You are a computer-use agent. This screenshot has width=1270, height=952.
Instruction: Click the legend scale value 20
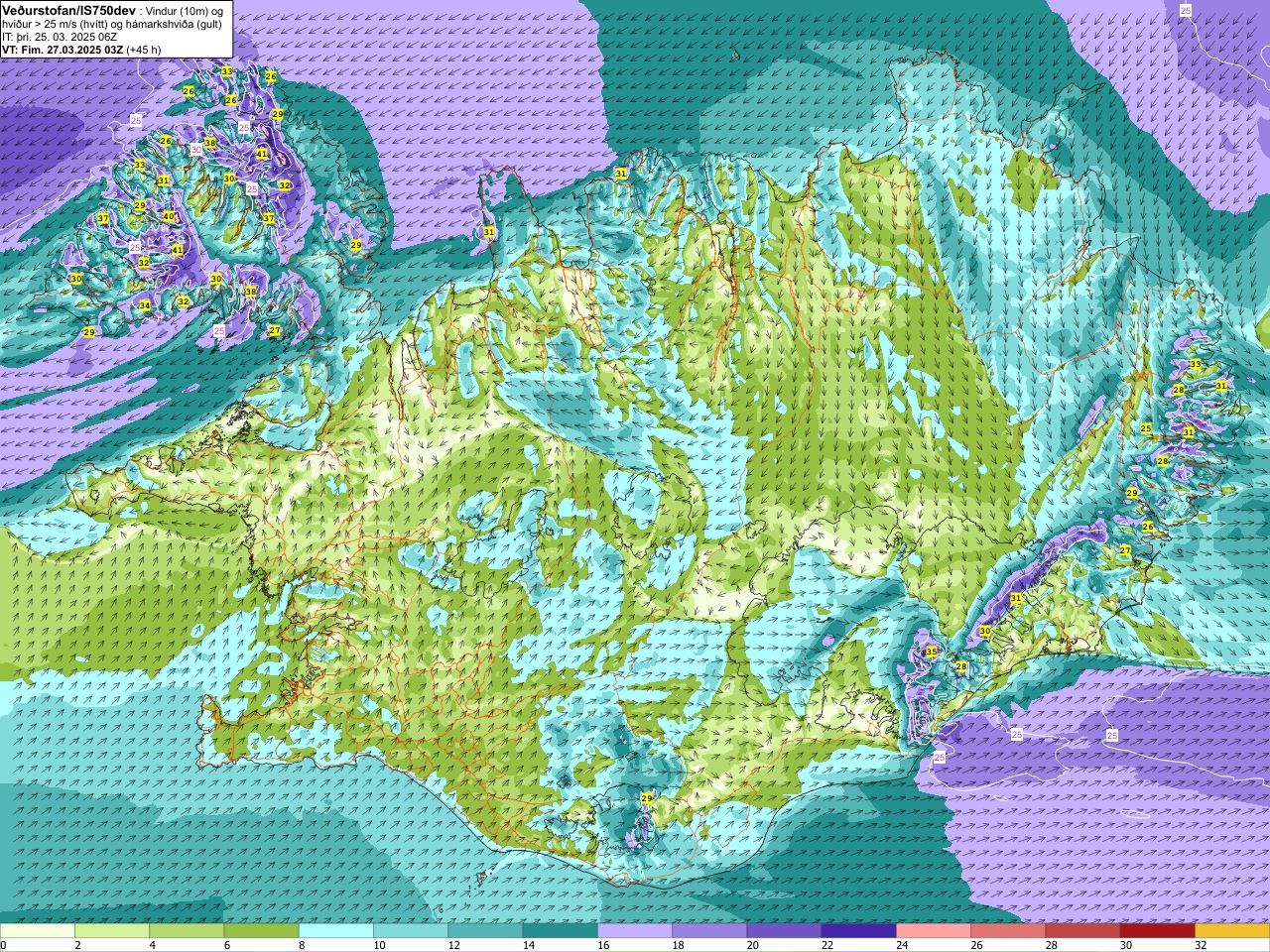[753, 945]
